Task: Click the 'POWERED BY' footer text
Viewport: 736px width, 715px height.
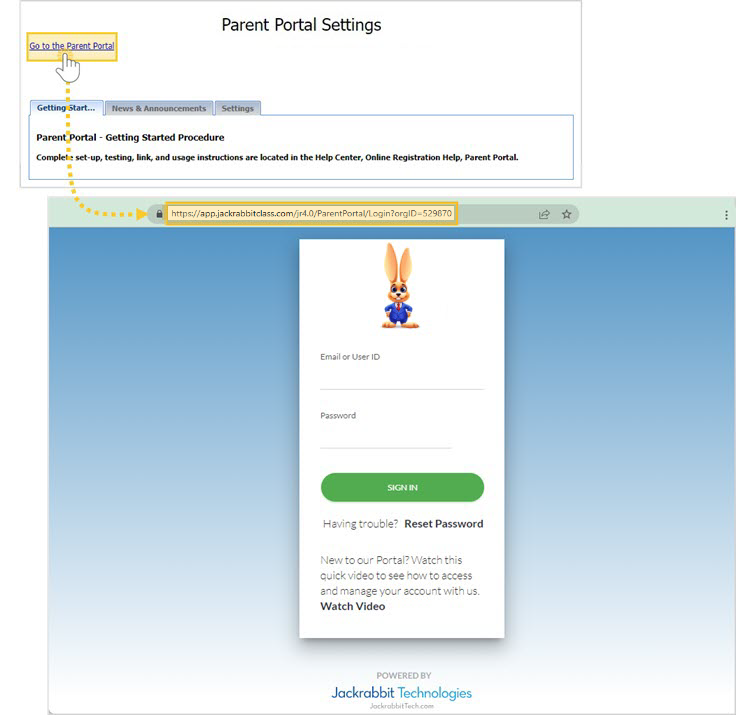Action: coord(404,676)
